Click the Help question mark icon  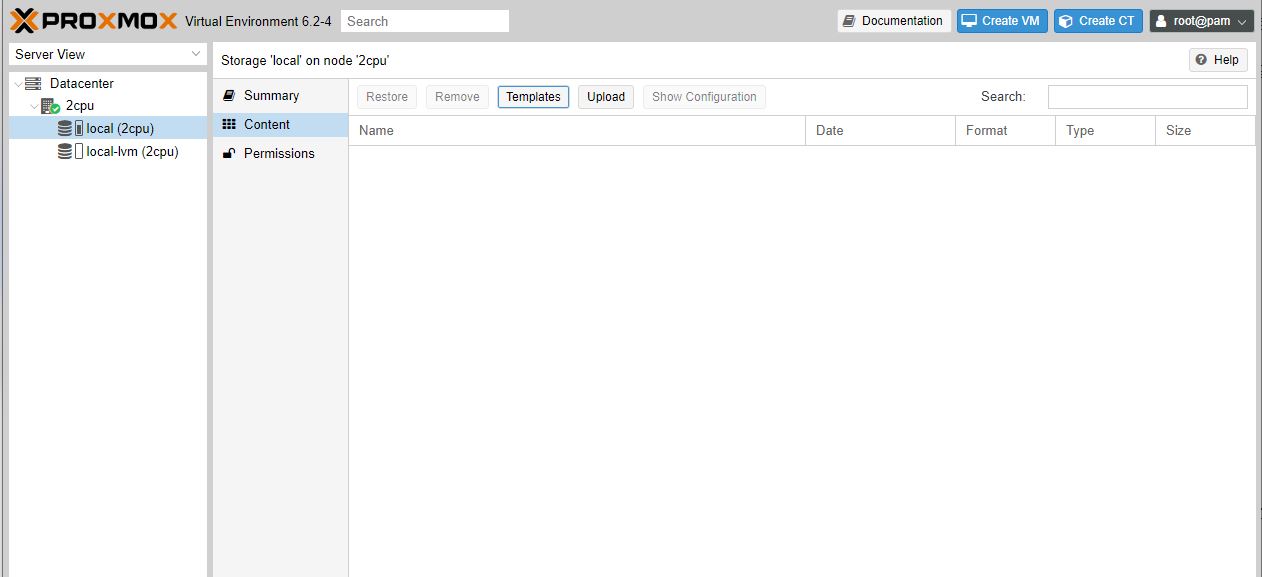pos(1201,60)
